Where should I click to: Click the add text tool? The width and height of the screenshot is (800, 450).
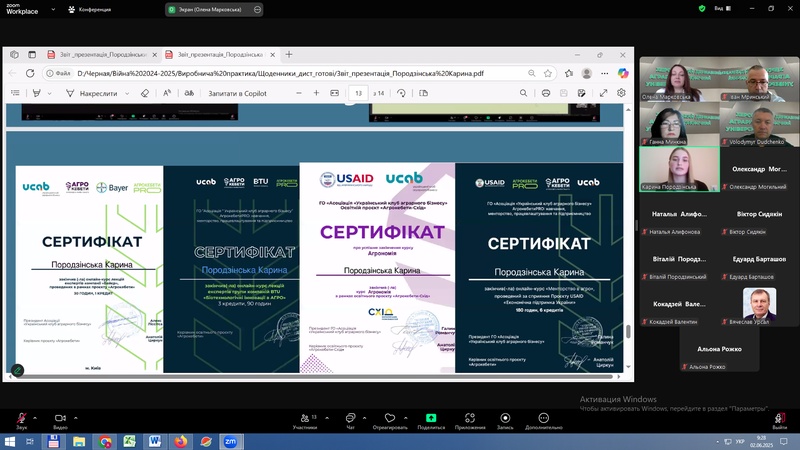[x=167, y=93]
